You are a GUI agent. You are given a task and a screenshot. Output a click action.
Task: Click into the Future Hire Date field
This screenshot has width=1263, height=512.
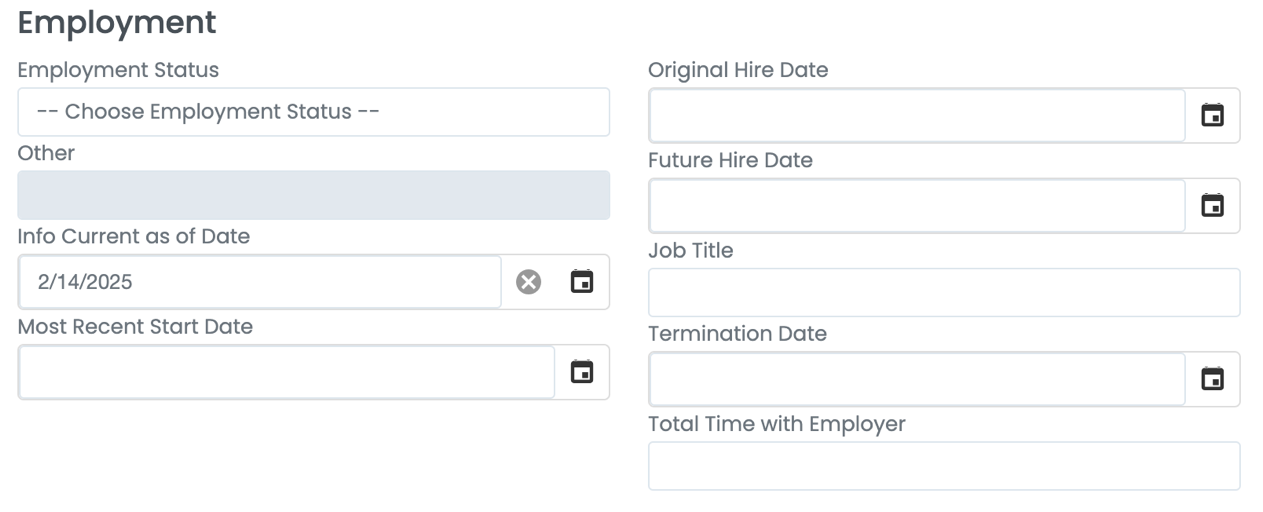(x=916, y=206)
